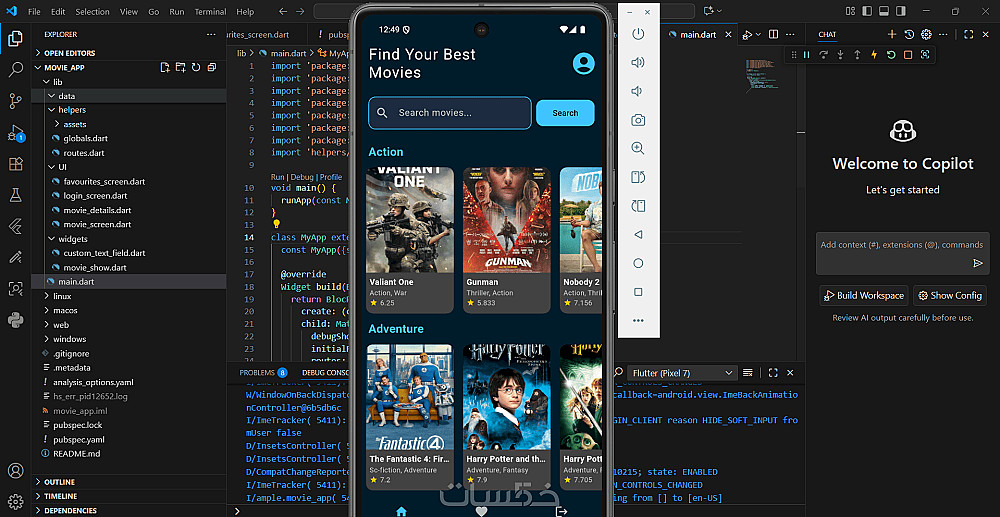Tap the profile avatar in movie app
The width and height of the screenshot is (1000, 517).
583,63
